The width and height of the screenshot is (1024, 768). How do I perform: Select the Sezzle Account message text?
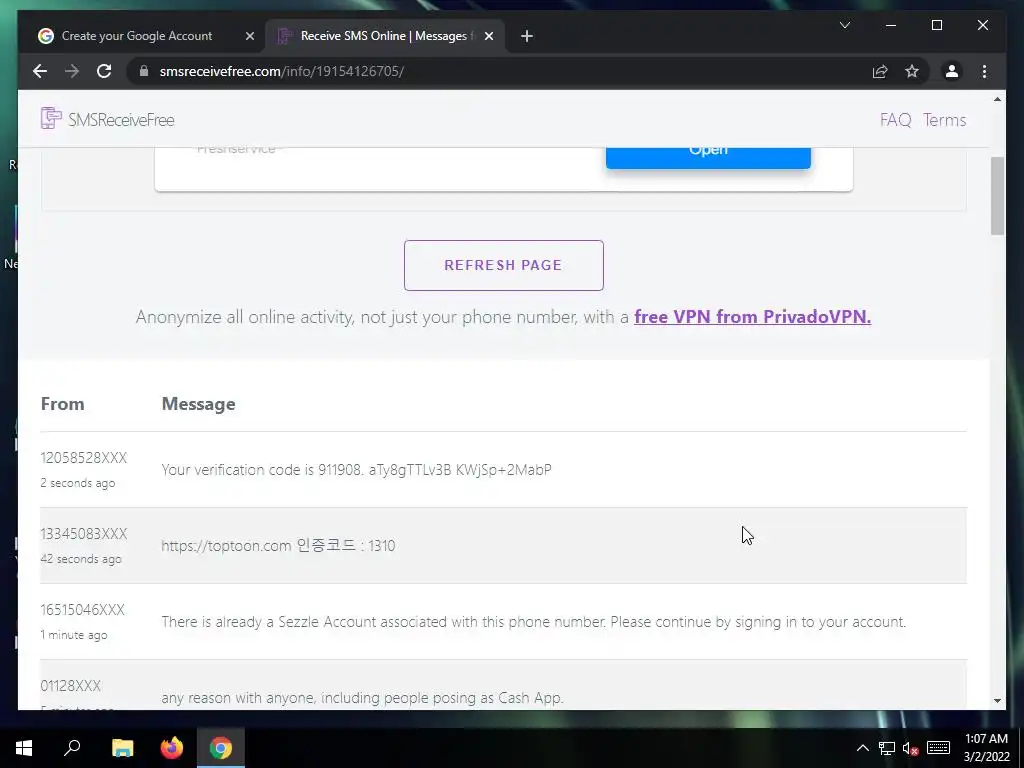534,622
